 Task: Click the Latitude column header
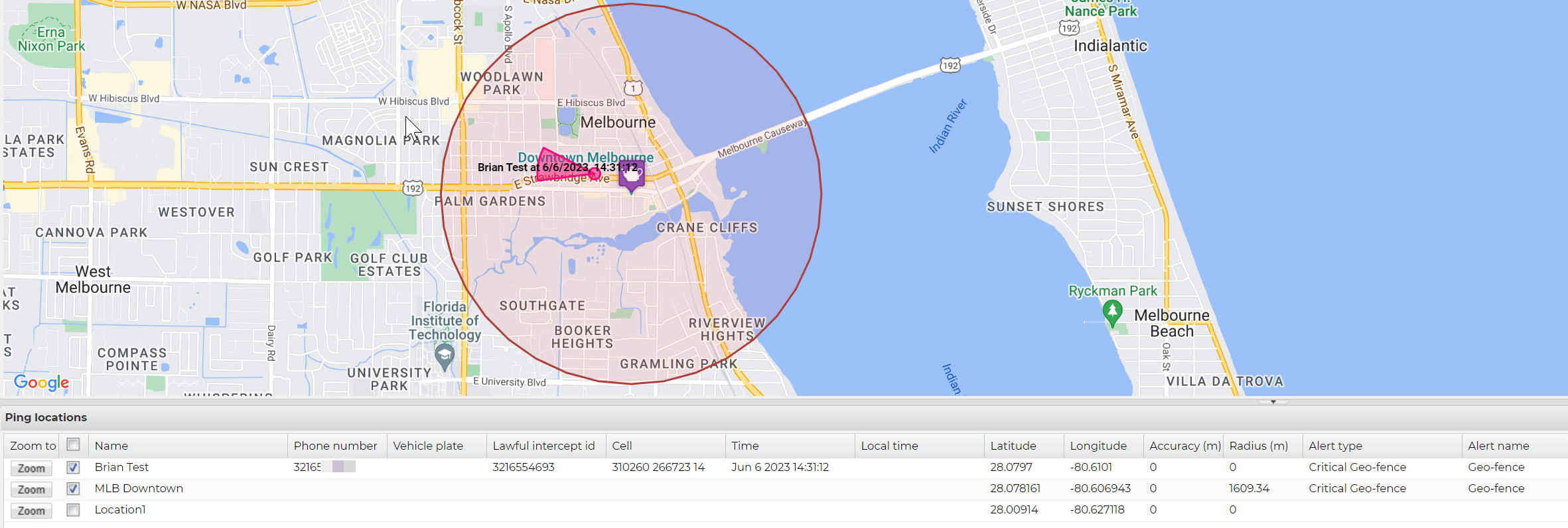pos(1013,446)
